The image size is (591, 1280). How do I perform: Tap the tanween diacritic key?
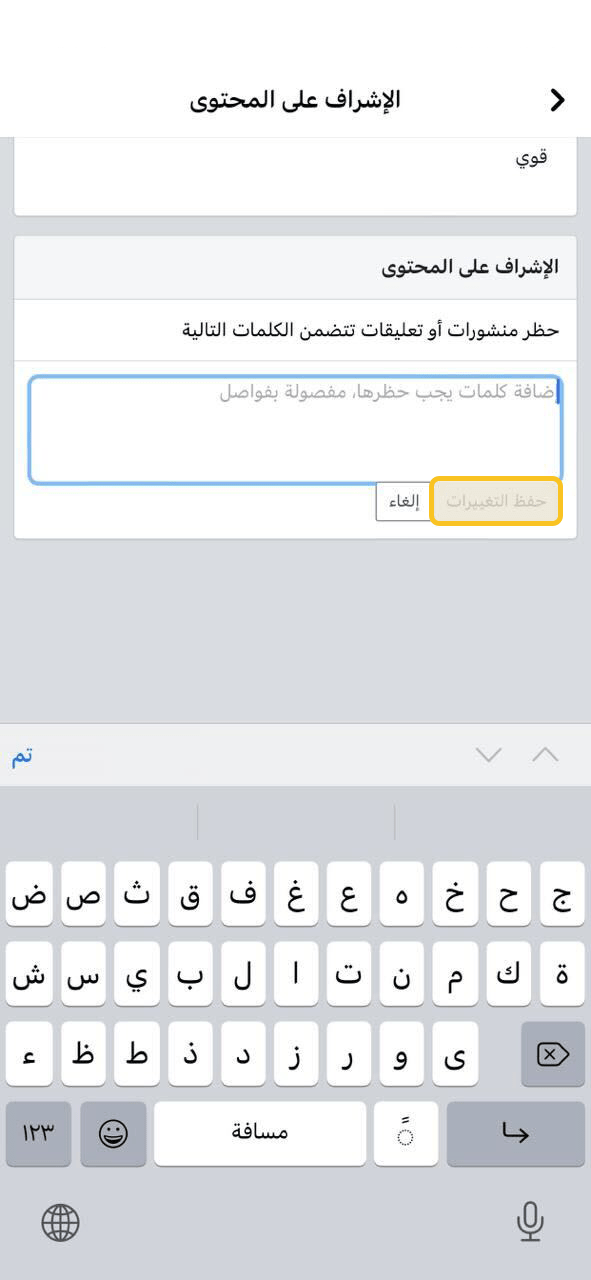[406, 1134]
